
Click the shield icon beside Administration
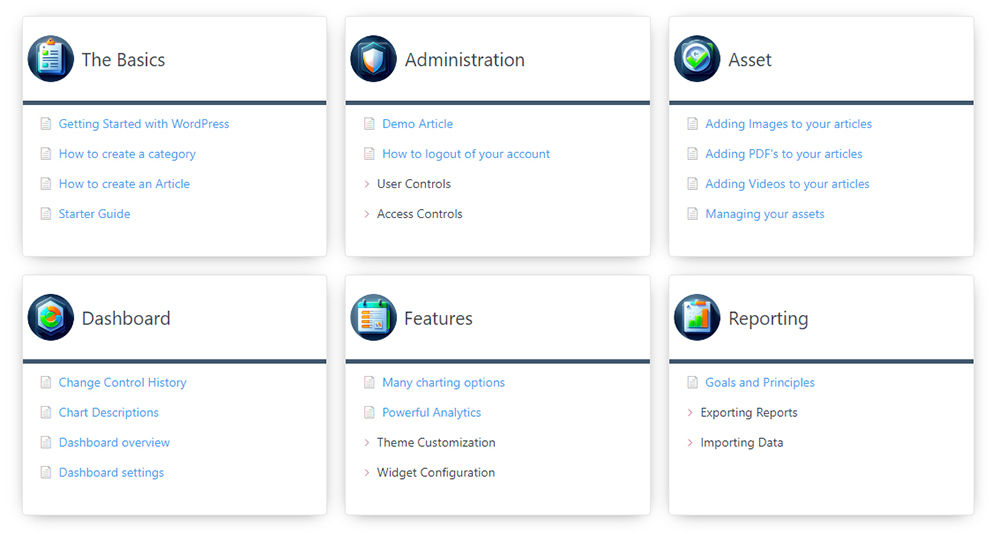click(373, 59)
